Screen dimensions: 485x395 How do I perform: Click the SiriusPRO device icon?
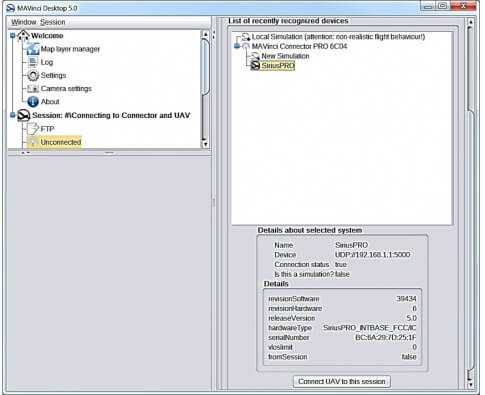(x=255, y=66)
